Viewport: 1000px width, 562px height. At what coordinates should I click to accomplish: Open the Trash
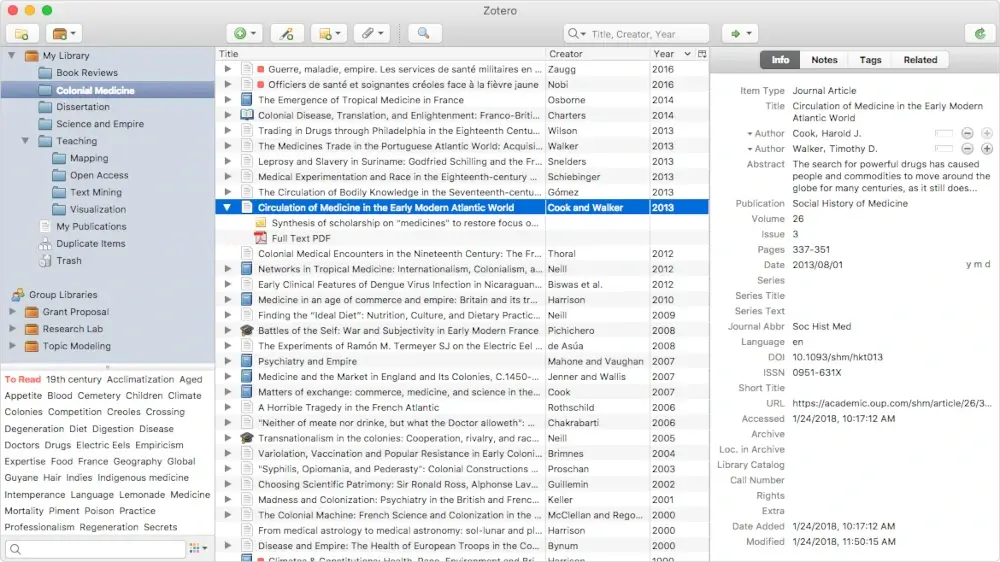pyautogui.click(x=68, y=261)
